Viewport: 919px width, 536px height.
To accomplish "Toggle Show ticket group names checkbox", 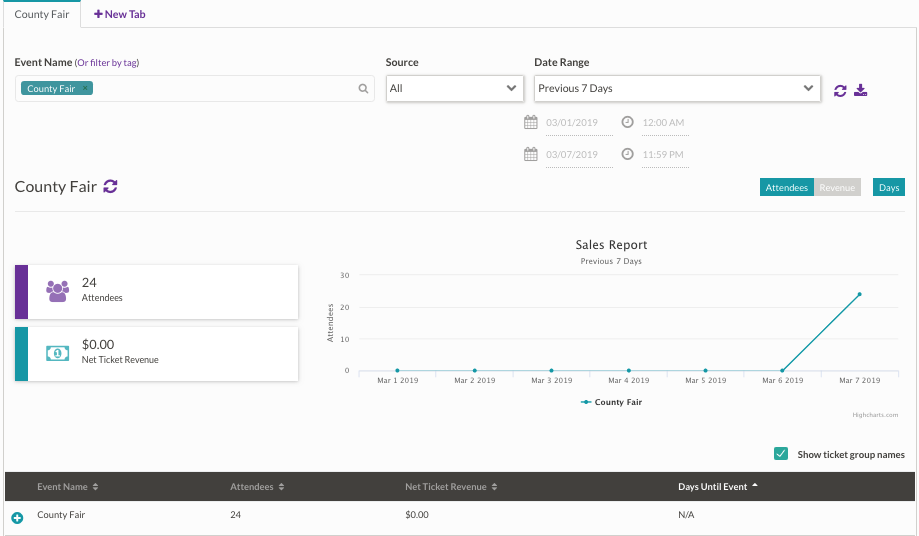I will click(781, 454).
